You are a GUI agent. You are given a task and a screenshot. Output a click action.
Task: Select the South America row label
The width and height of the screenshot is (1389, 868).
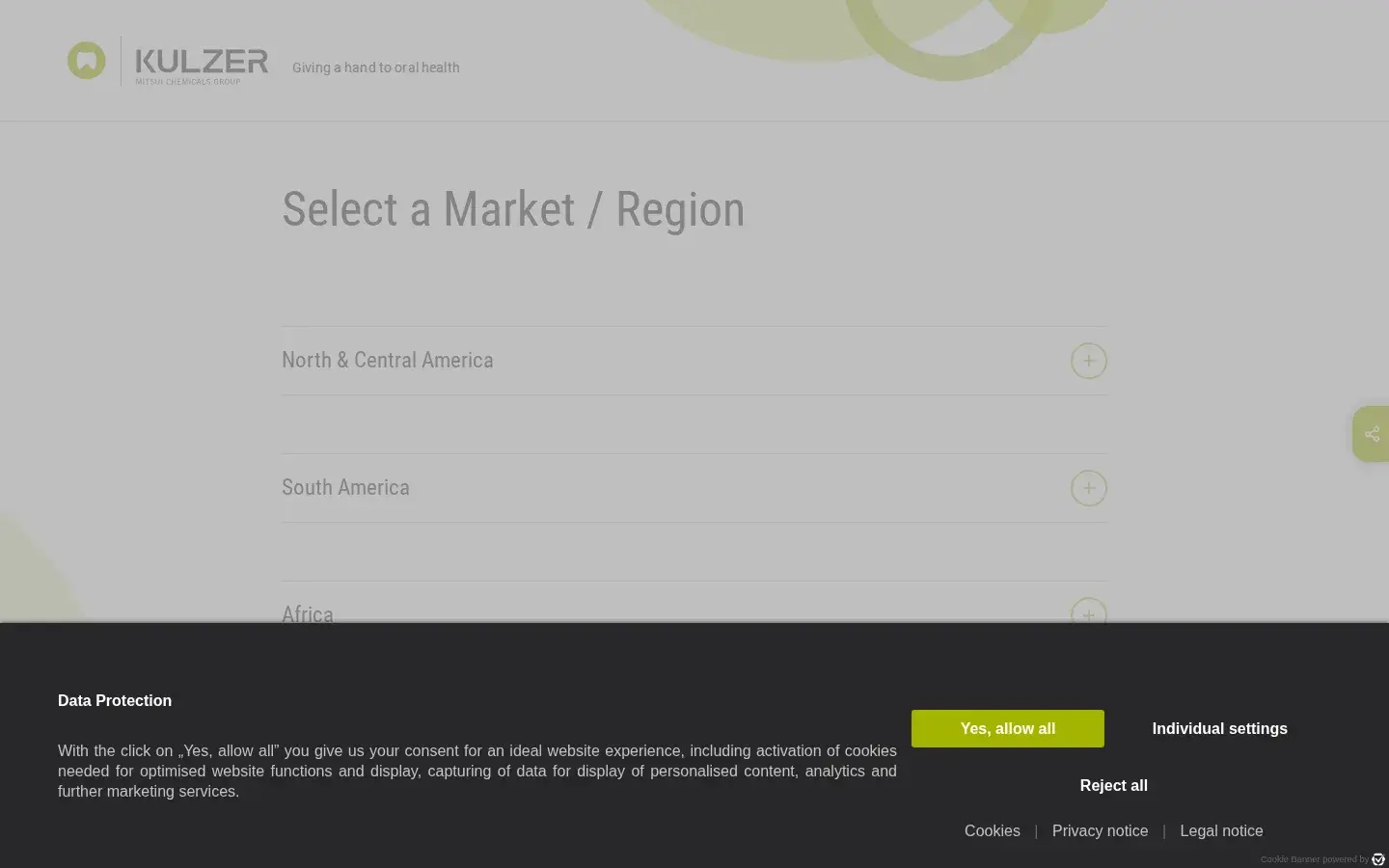click(345, 487)
